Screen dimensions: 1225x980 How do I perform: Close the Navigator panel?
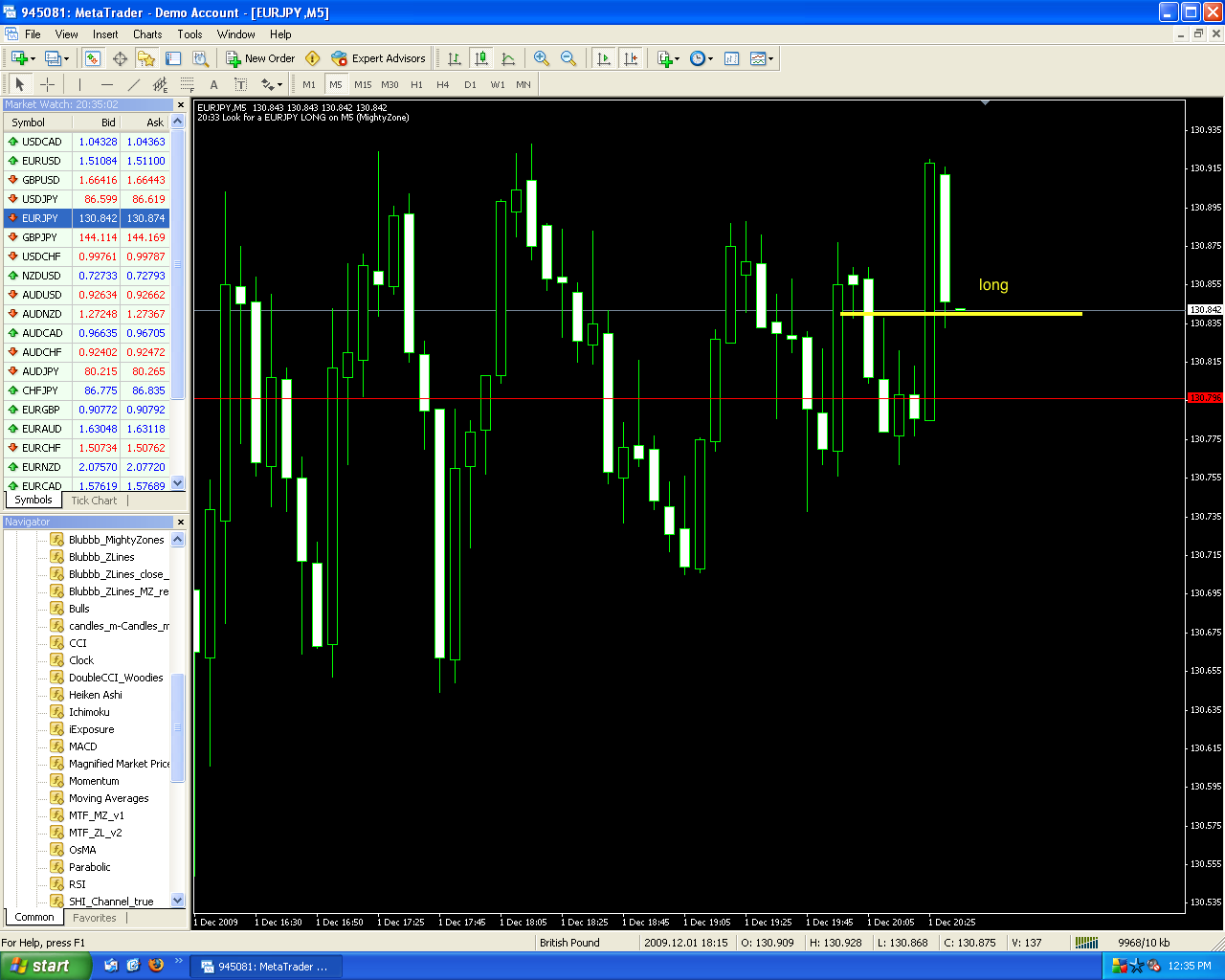180,522
